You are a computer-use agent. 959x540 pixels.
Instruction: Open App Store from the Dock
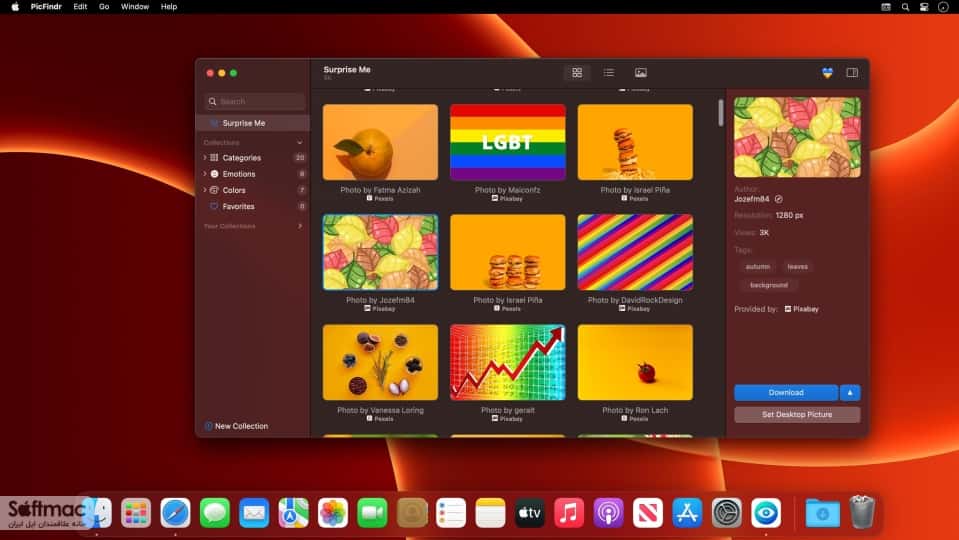[687, 512]
